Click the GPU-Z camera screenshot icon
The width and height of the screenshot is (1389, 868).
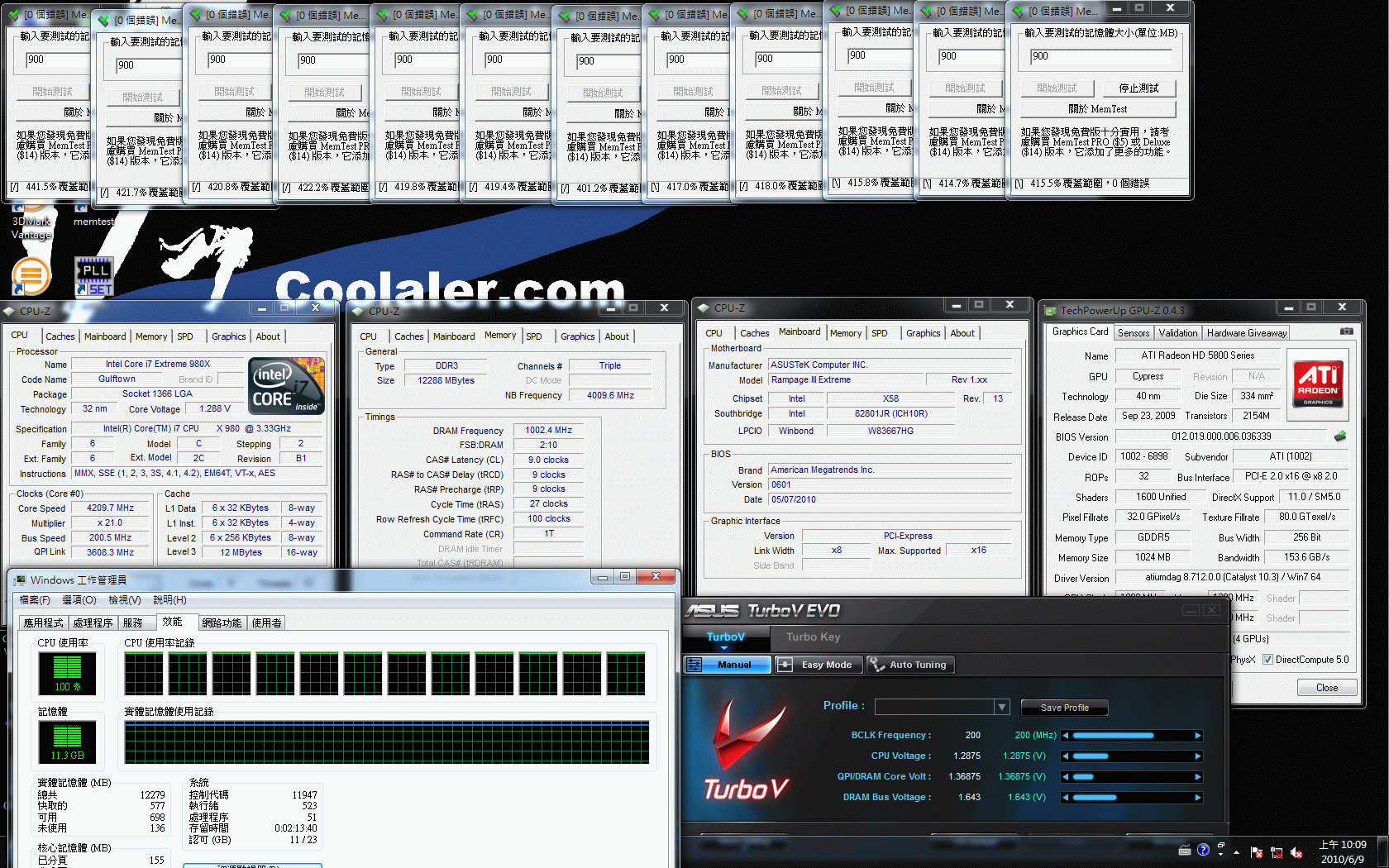pos(1346,331)
